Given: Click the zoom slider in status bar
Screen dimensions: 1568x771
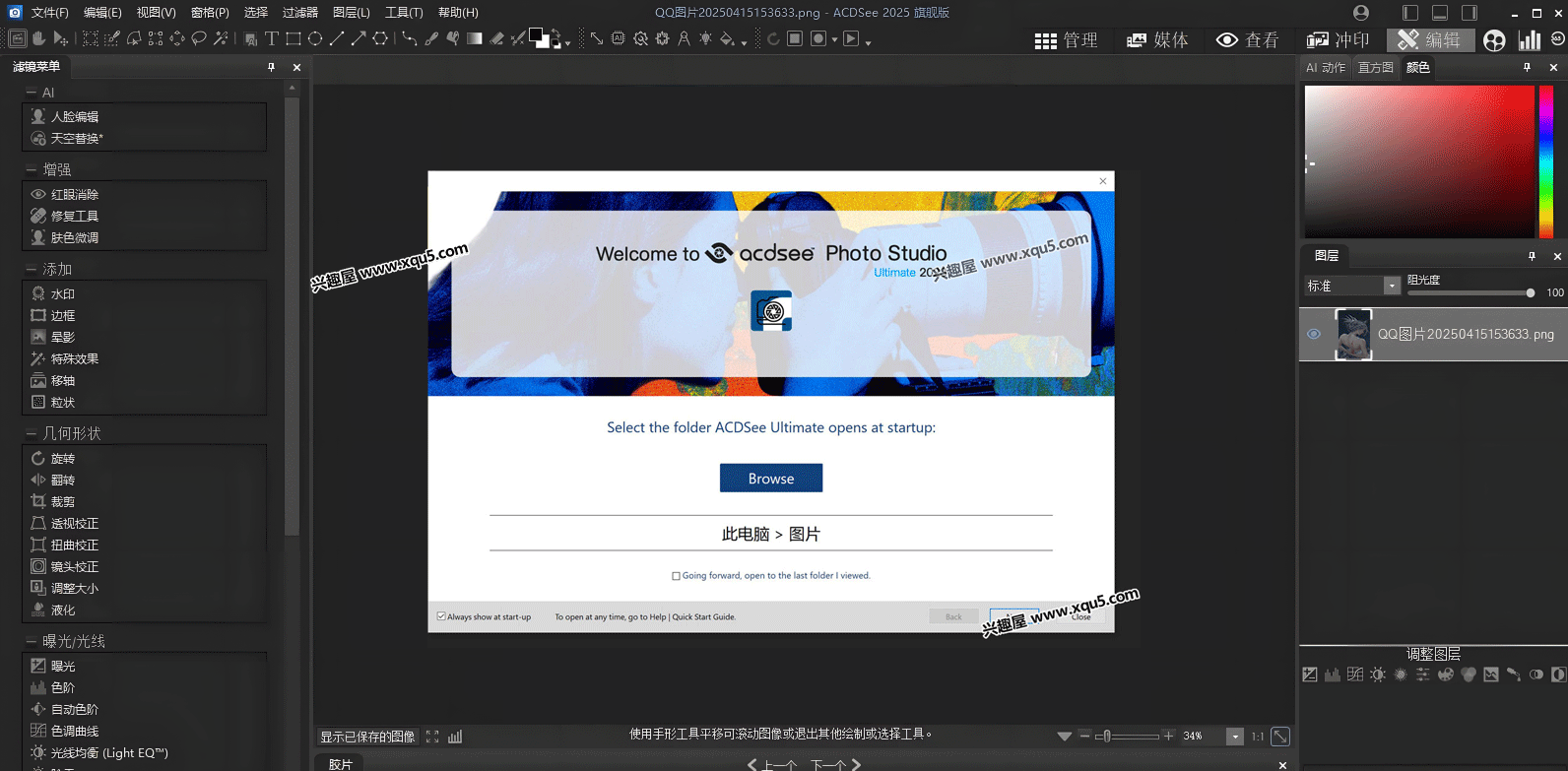Looking at the screenshot, I should tap(1128, 736).
